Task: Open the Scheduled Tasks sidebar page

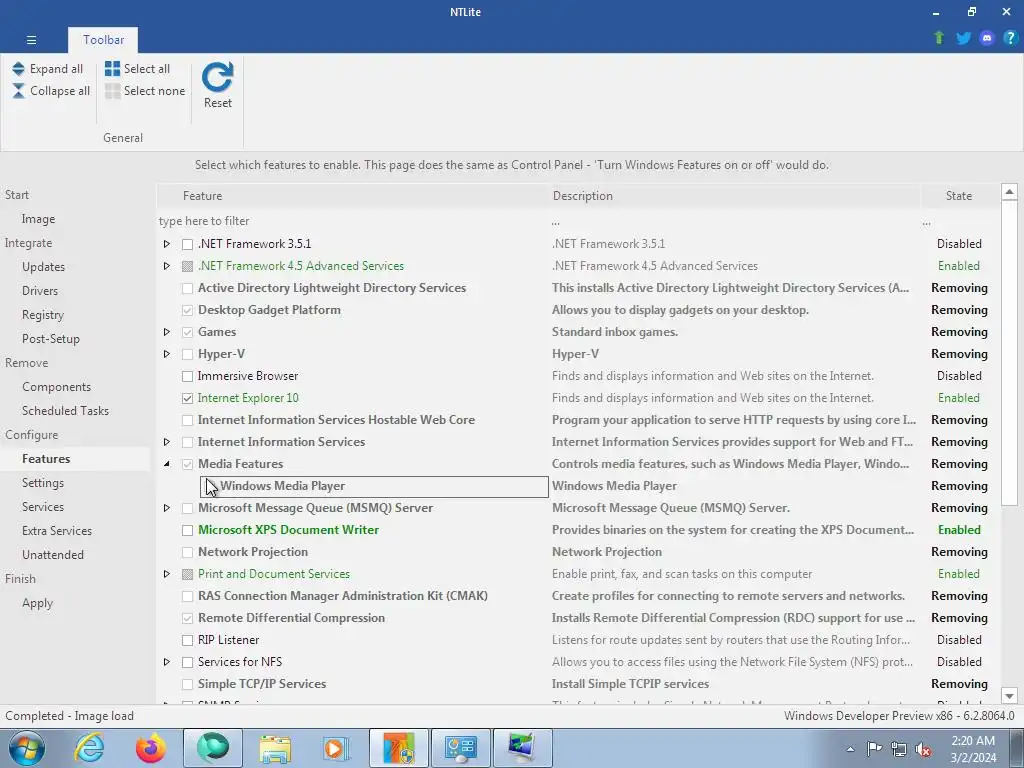Action: tap(65, 411)
